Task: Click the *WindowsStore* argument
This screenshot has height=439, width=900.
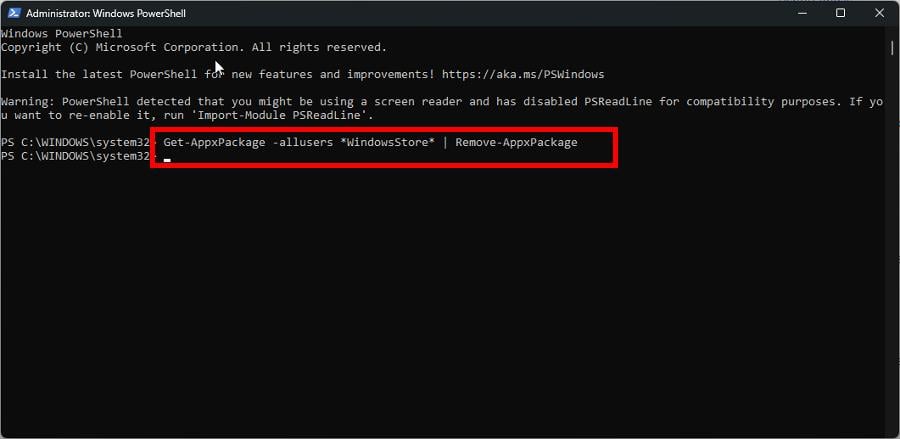Action: pyautogui.click(x=388, y=142)
